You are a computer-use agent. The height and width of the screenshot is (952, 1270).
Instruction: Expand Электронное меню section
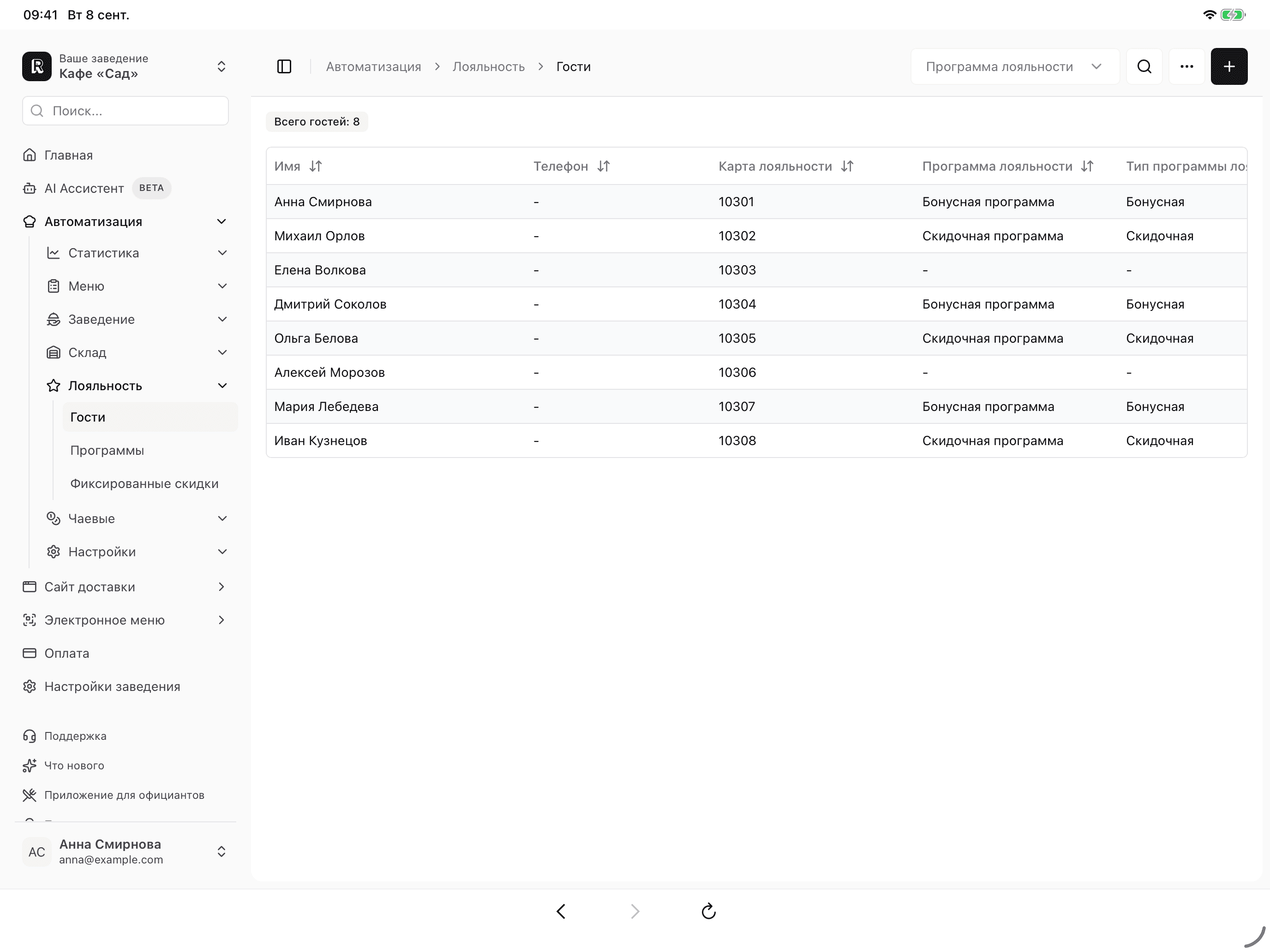pos(125,620)
